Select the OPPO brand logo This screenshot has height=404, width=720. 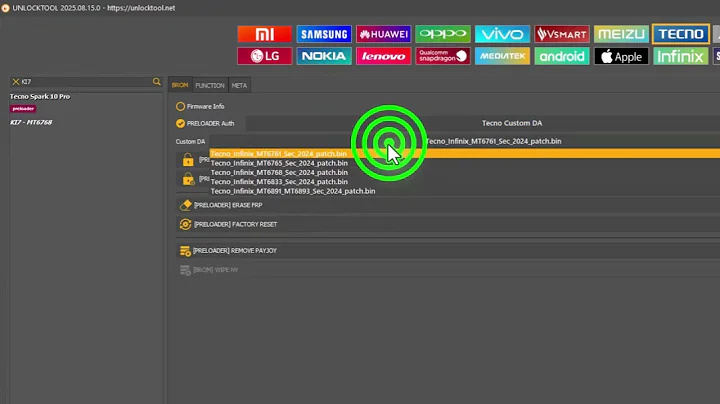[443, 34]
